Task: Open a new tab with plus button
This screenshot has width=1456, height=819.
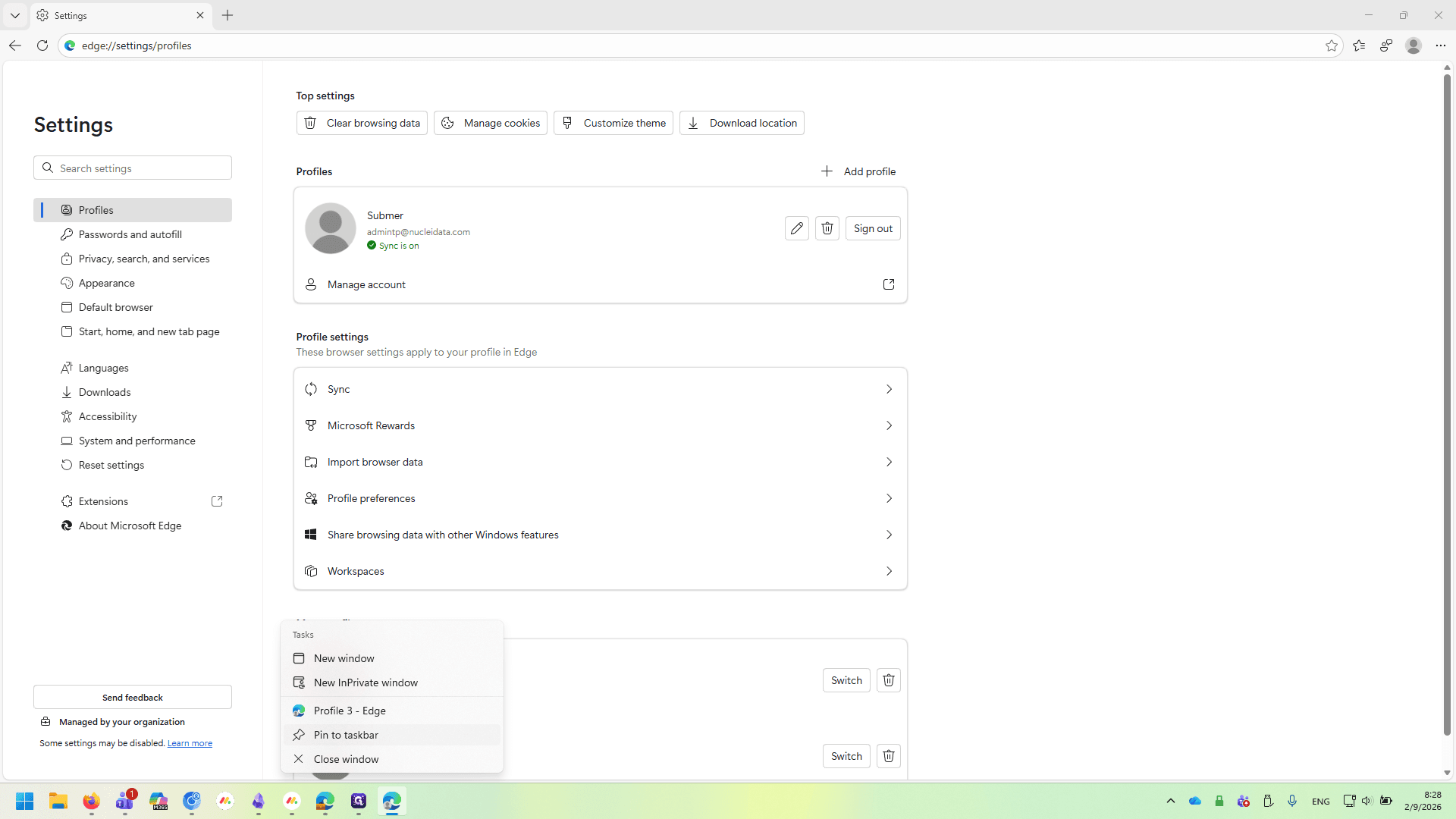Action: click(x=227, y=15)
